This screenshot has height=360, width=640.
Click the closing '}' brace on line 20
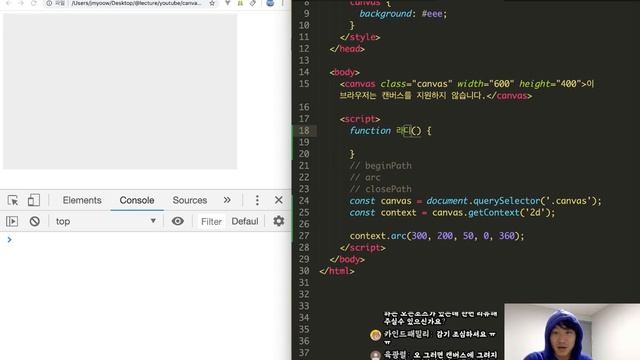tap(352, 154)
